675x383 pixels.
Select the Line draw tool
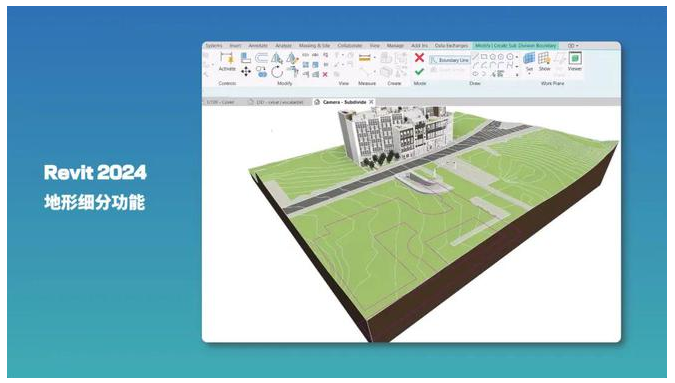pyautogui.click(x=475, y=56)
